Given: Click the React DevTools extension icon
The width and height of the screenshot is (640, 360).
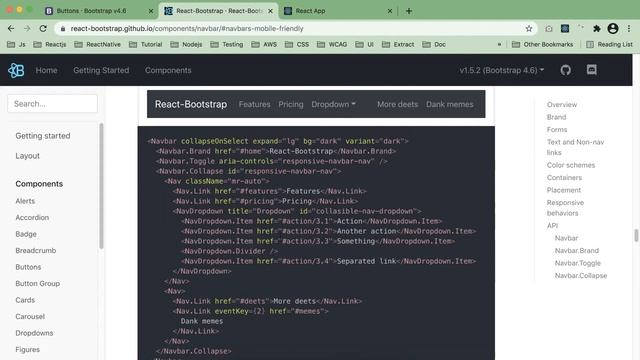Looking at the screenshot, I should coord(565,29).
